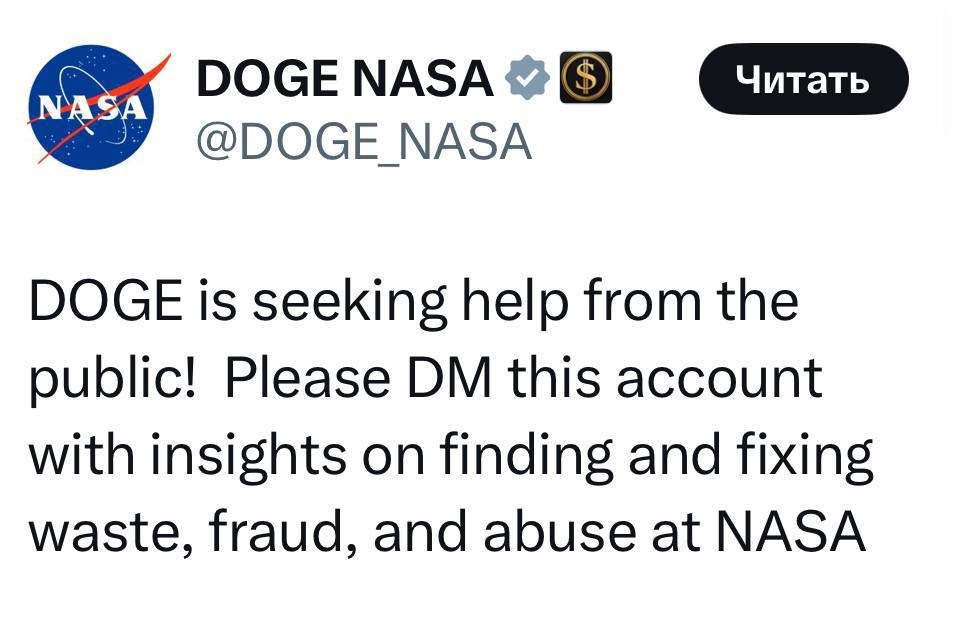The image size is (960, 632).
Task: Open the NASA logo profile picture
Action: pos(92,107)
